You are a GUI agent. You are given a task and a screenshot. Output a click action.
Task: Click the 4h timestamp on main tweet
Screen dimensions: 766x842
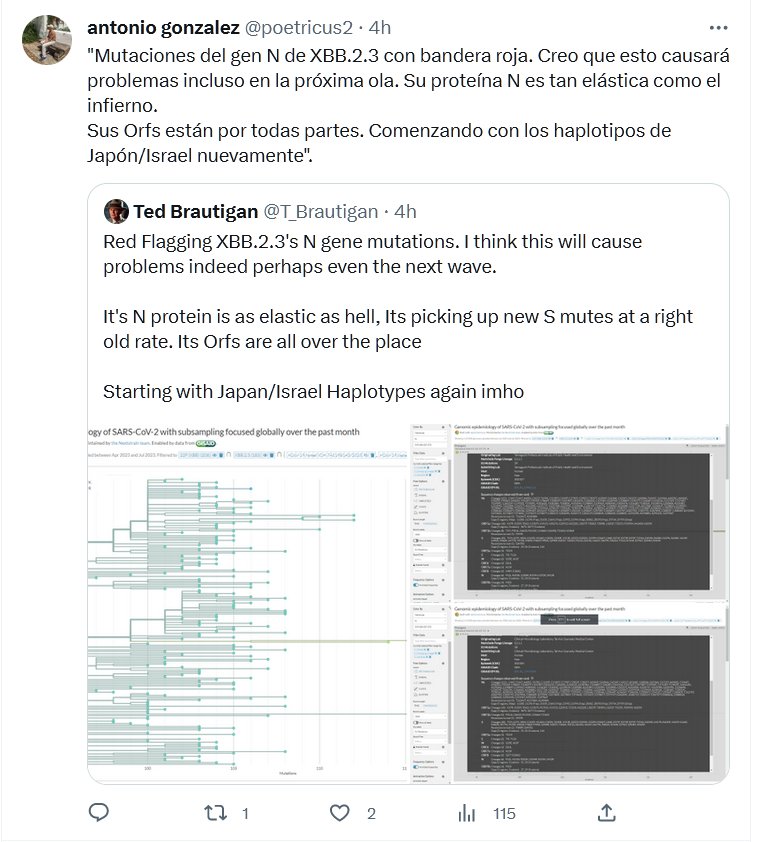click(x=377, y=27)
